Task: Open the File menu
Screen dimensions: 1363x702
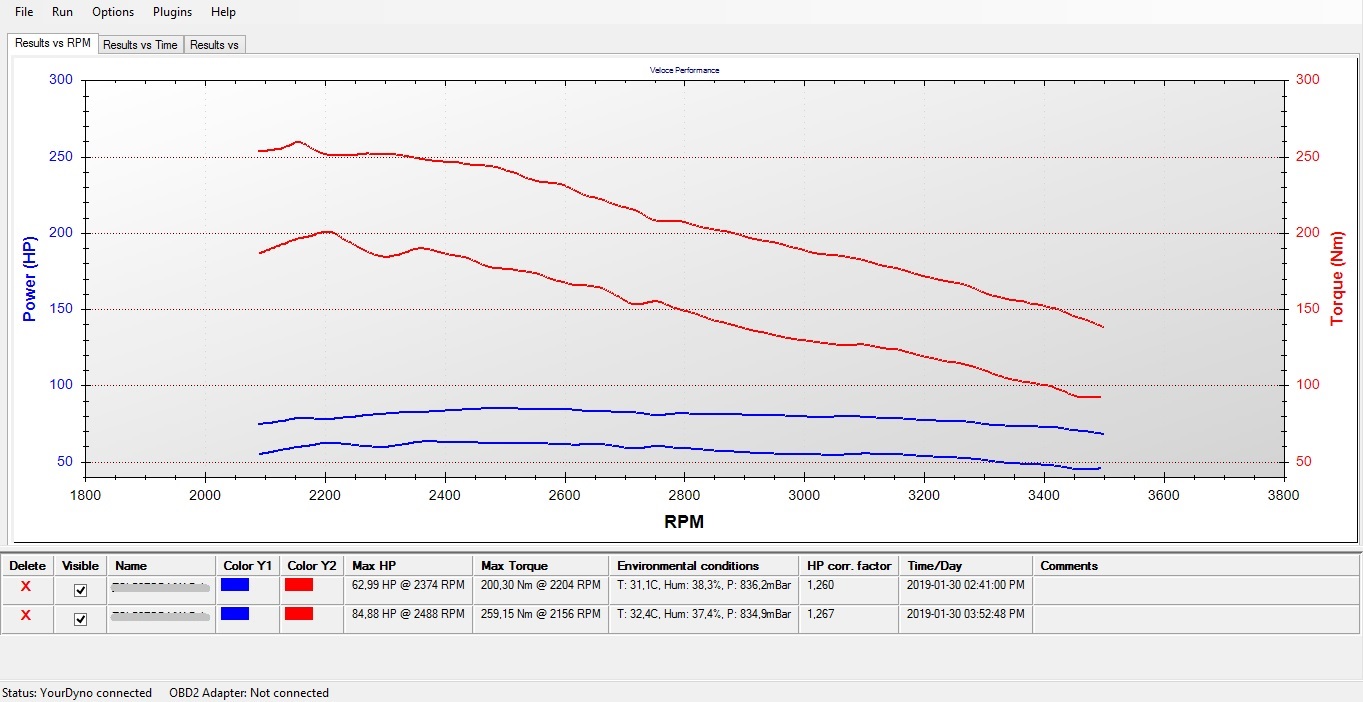Action: pyautogui.click(x=24, y=12)
